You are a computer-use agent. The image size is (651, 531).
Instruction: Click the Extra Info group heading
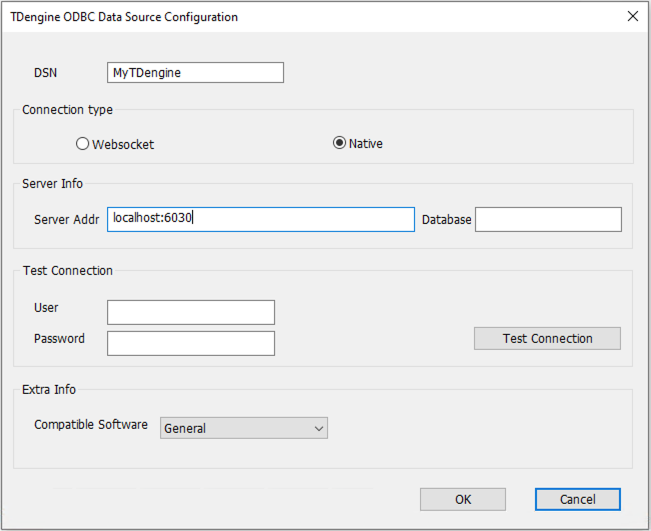(x=49, y=389)
